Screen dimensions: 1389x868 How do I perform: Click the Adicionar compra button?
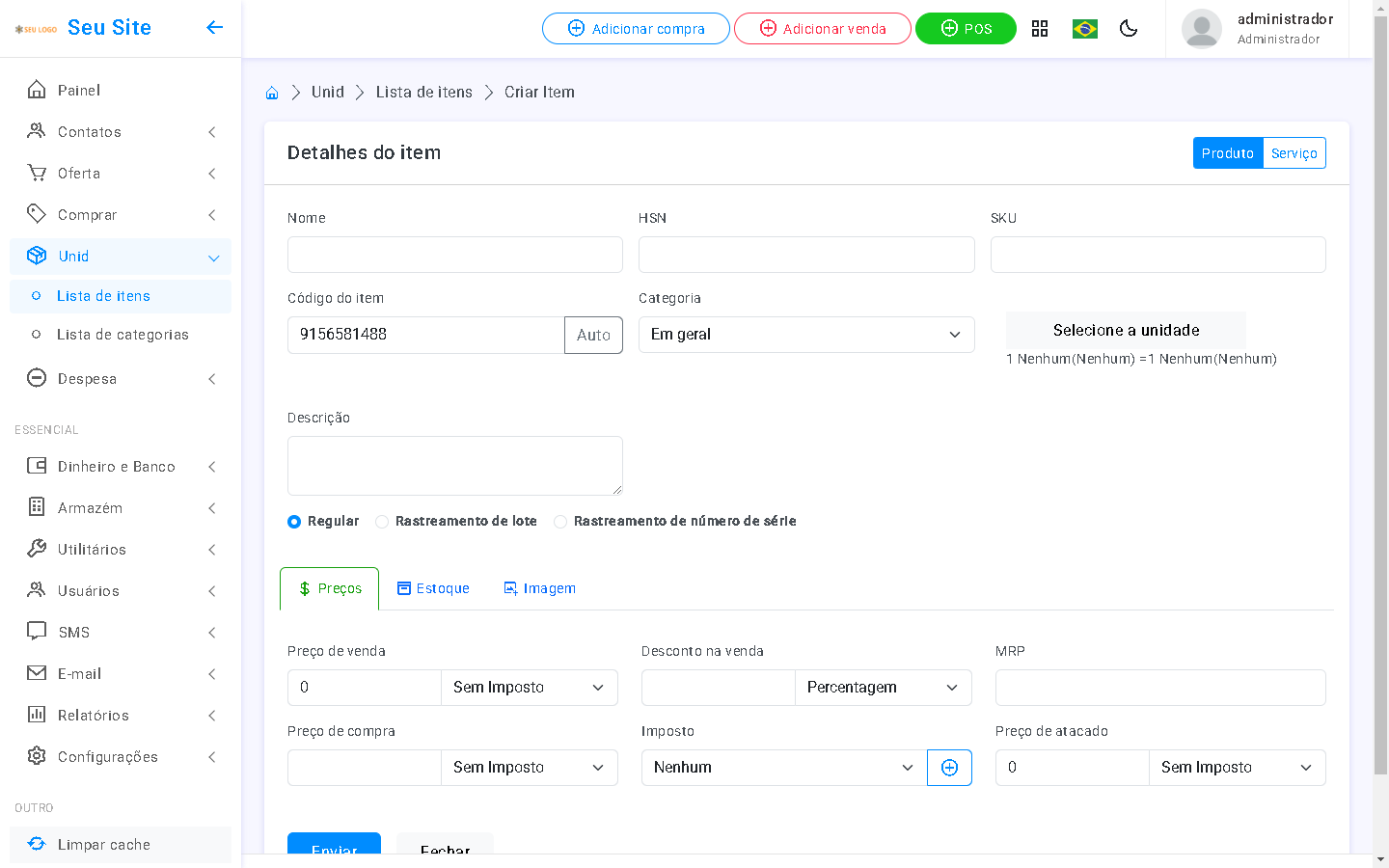click(x=636, y=29)
